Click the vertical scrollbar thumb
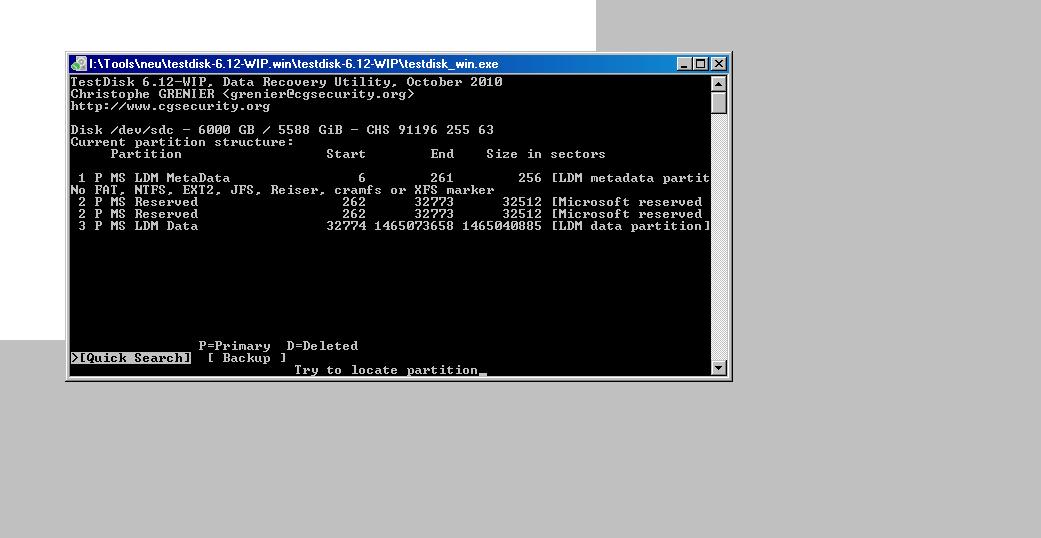 [x=719, y=104]
